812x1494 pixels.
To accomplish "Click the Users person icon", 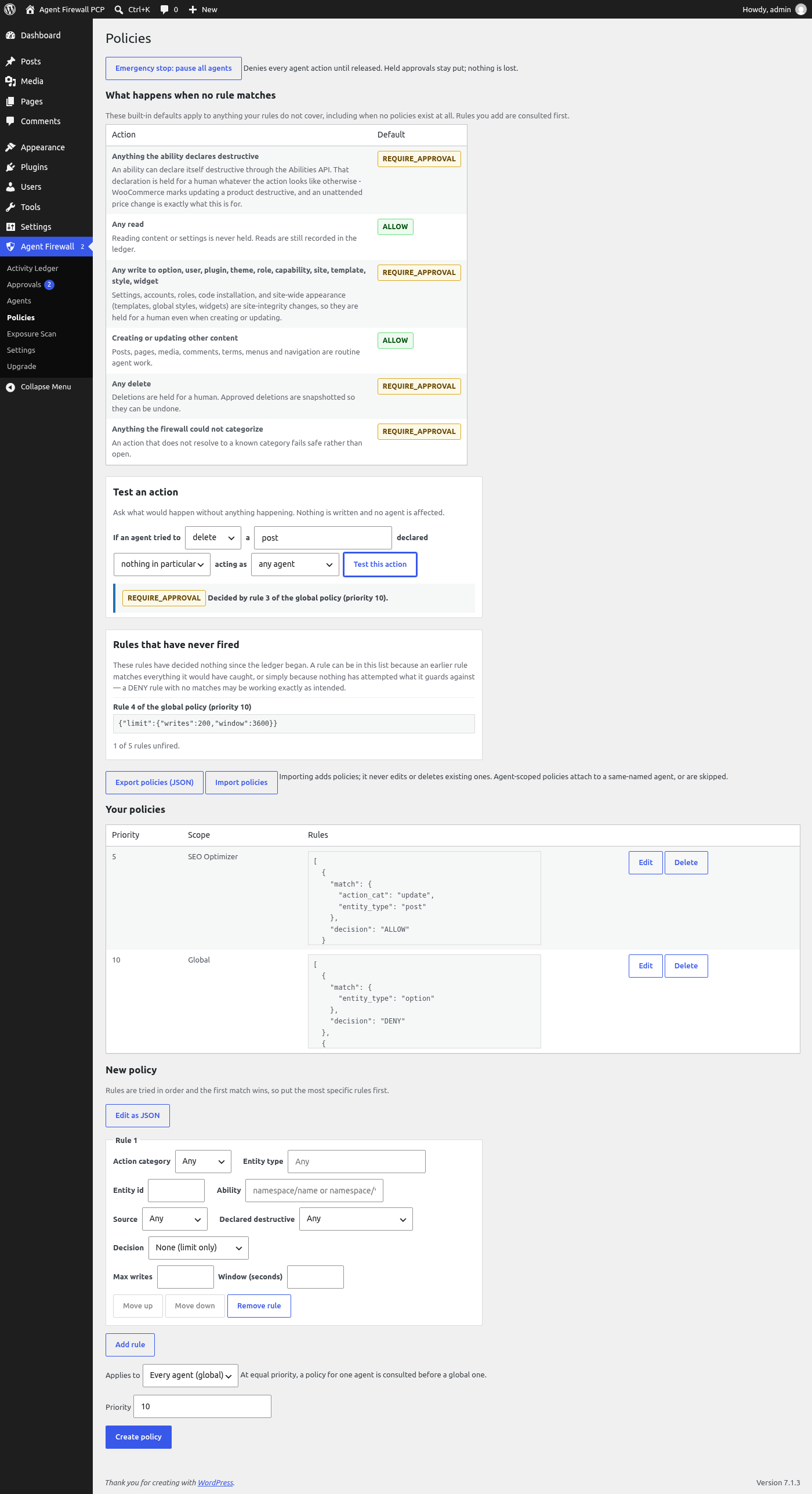I will coord(10,187).
